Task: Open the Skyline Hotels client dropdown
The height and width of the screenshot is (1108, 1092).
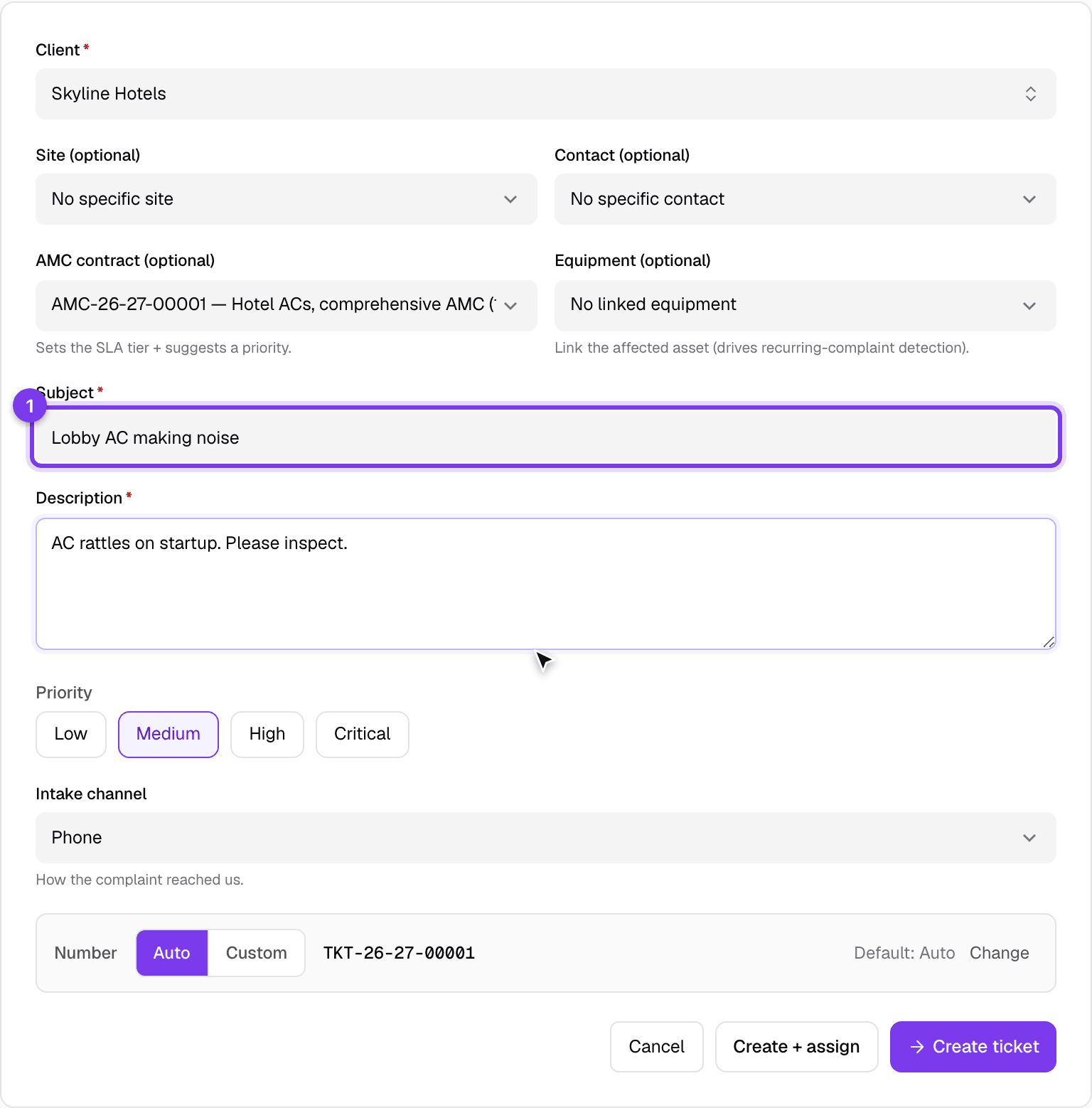Action: pos(546,94)
